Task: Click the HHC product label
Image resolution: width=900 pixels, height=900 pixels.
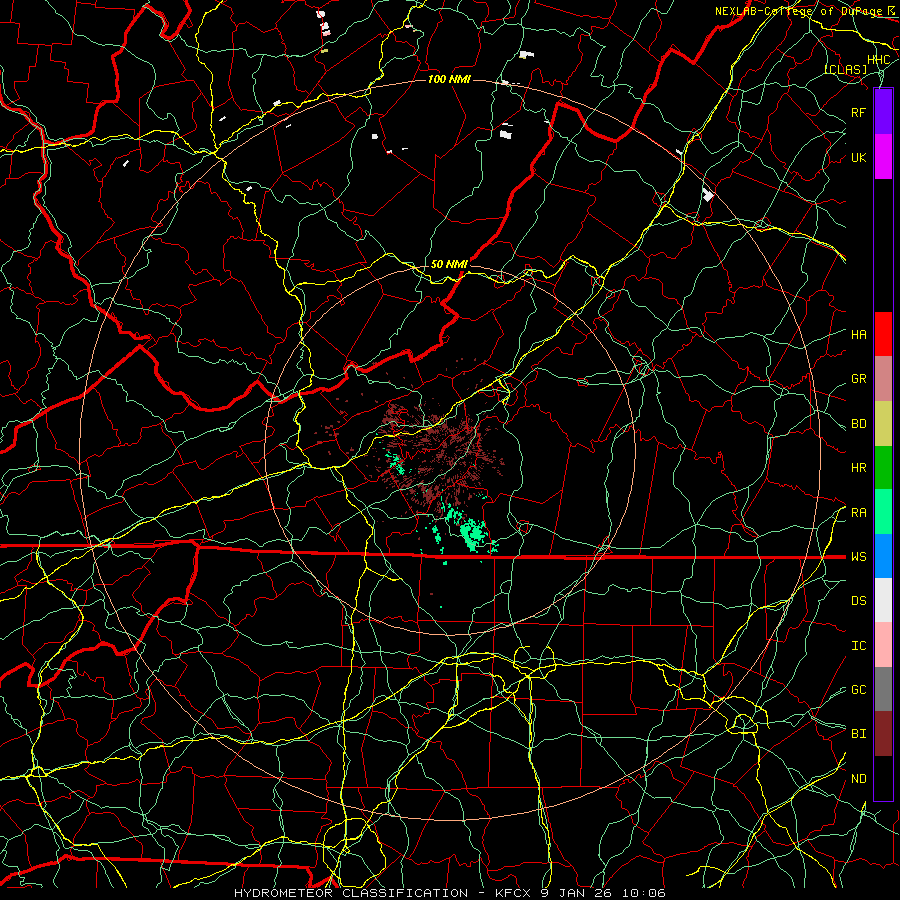Action: point(878,60)
